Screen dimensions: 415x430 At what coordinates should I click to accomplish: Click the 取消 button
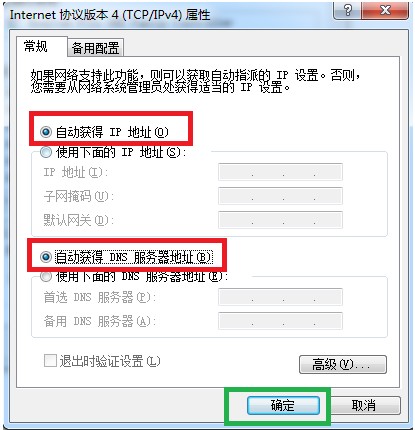point(363,405)
